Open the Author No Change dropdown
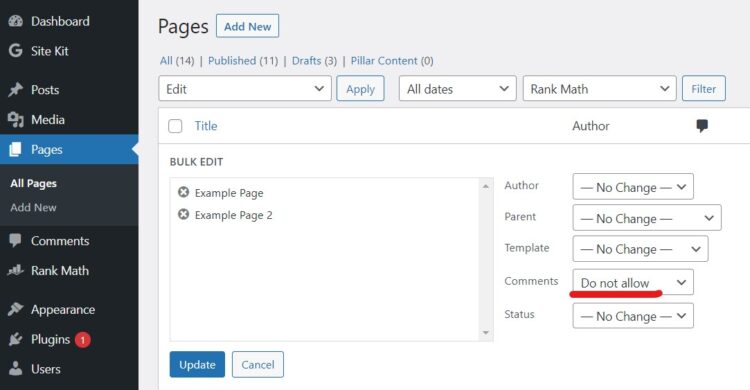The height and width of the screenshot is (390, 750). coord(633,187)
